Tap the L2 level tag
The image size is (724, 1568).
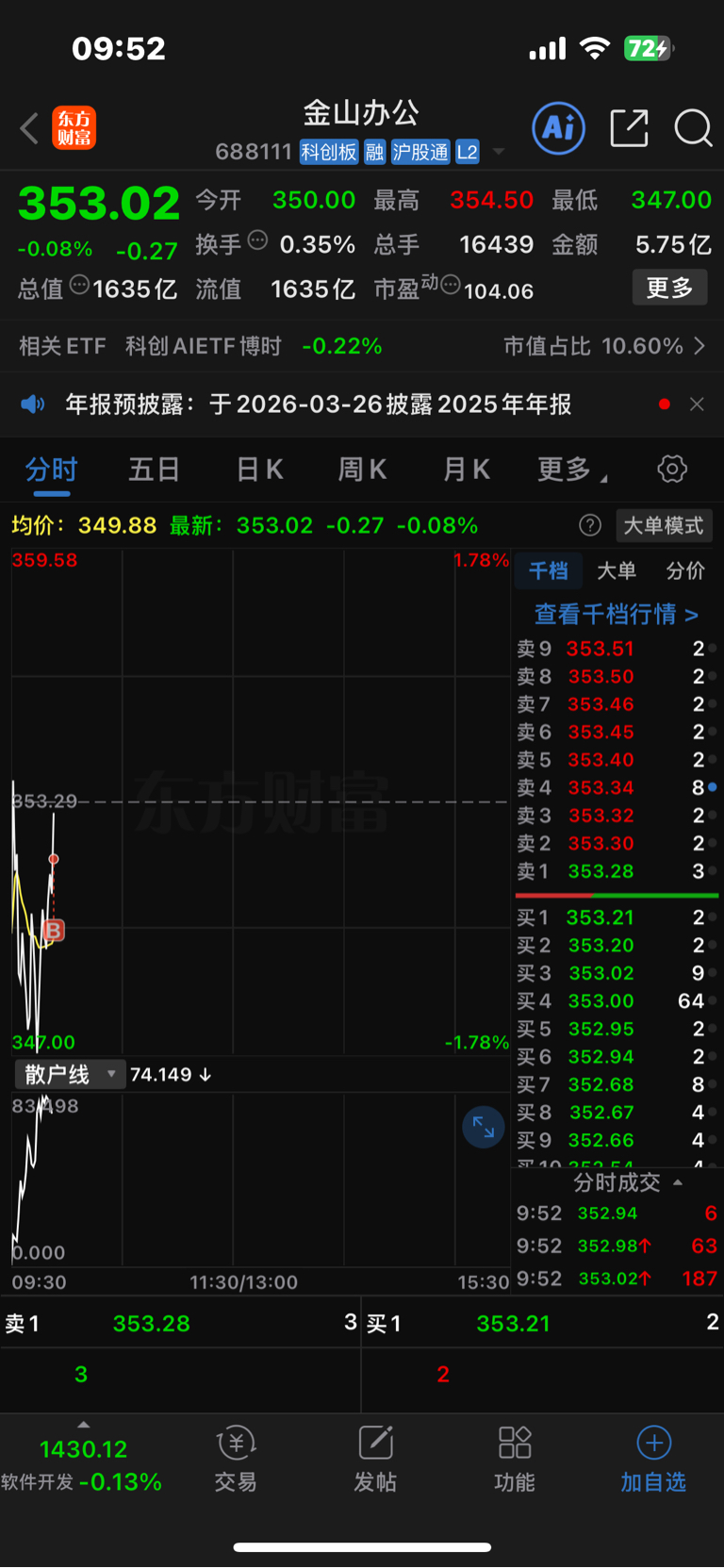[468, 152]
